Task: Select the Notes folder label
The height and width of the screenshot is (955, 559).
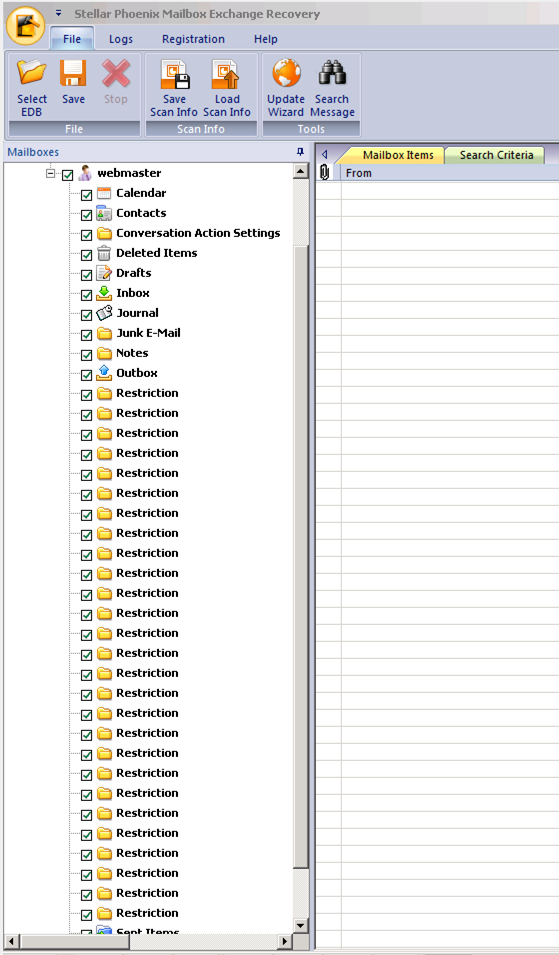Action: (x=132, y=353)
